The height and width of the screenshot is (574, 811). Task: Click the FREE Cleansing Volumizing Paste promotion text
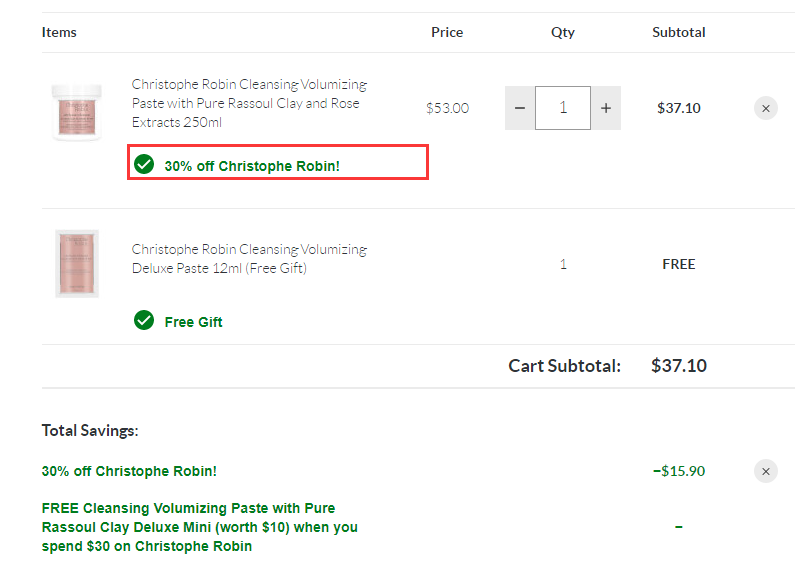[200, 527]
